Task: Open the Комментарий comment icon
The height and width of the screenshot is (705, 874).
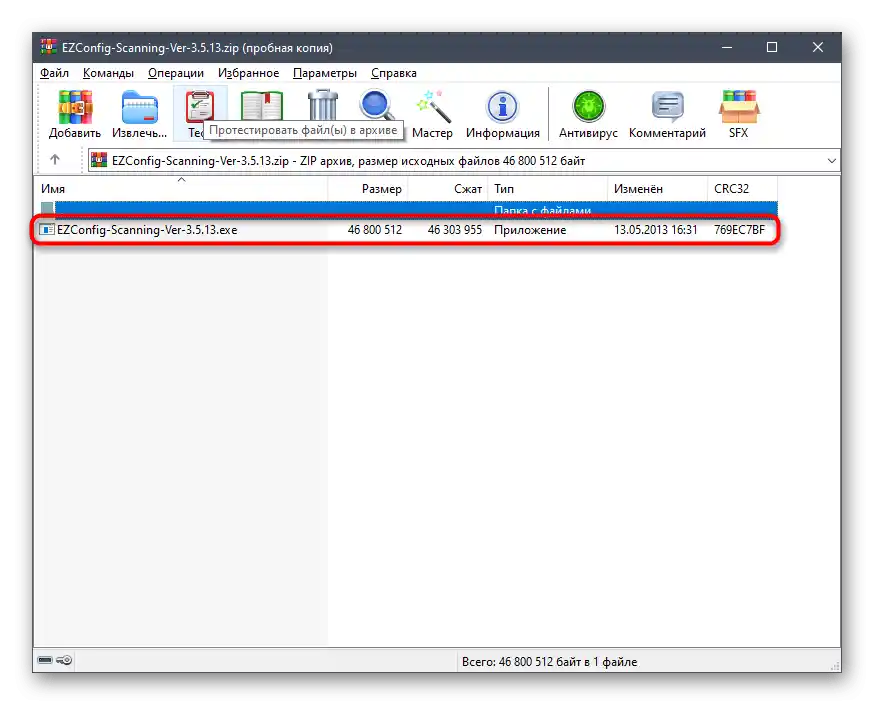Action: coord(667,106)
